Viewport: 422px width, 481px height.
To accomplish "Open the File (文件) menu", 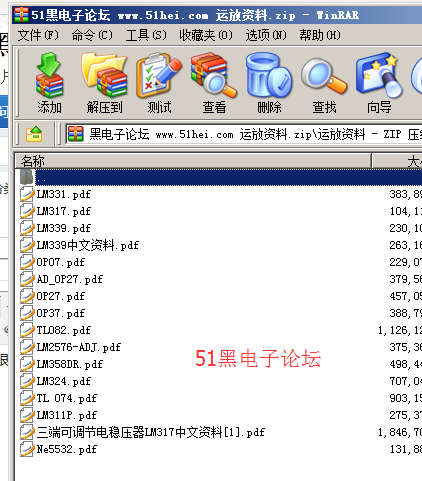I will pos(38,35).
